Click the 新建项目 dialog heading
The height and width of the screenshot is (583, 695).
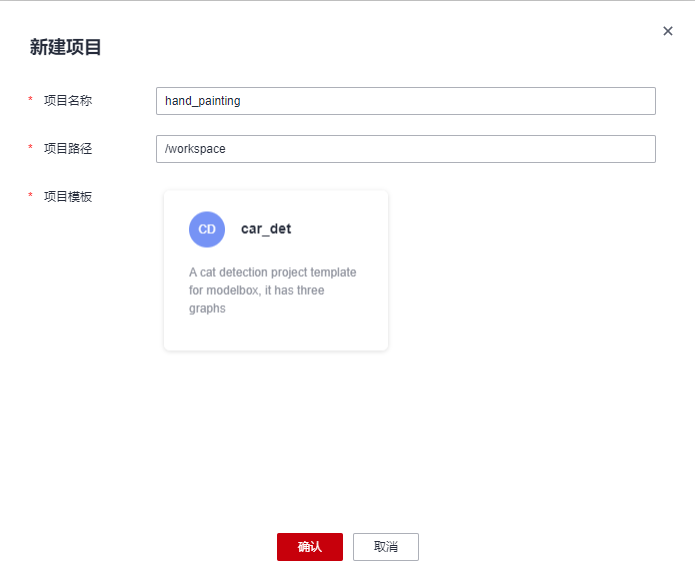tap(66, 47)
